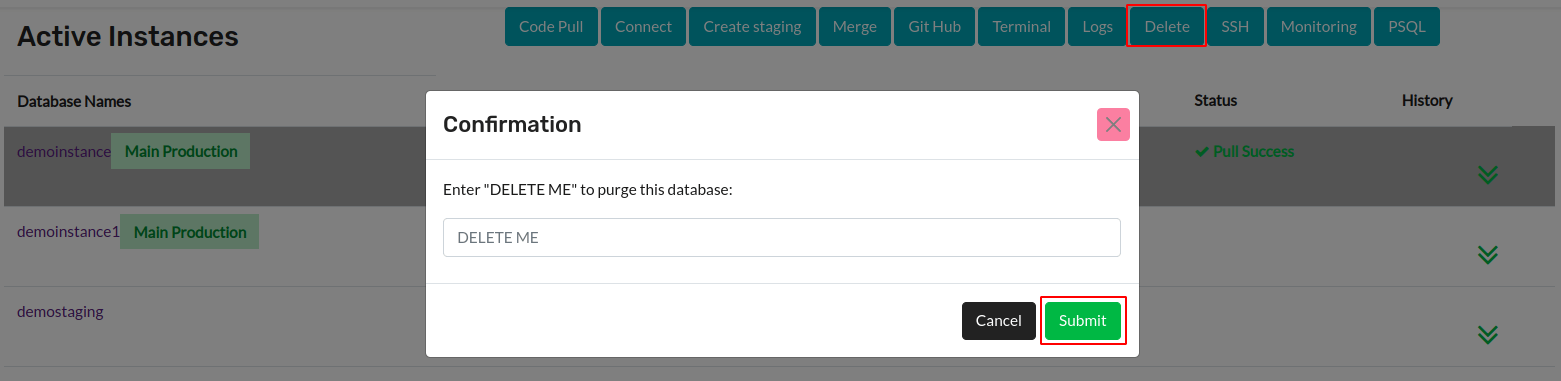Click the History column header
Screen dimensions: 1561x381
(1427, 101)
